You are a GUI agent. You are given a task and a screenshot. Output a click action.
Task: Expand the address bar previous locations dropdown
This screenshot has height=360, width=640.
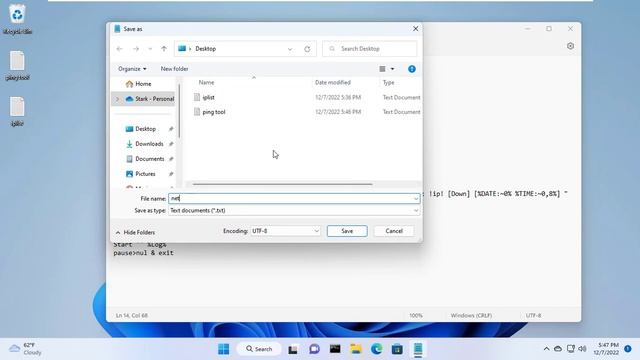[290, 49]
